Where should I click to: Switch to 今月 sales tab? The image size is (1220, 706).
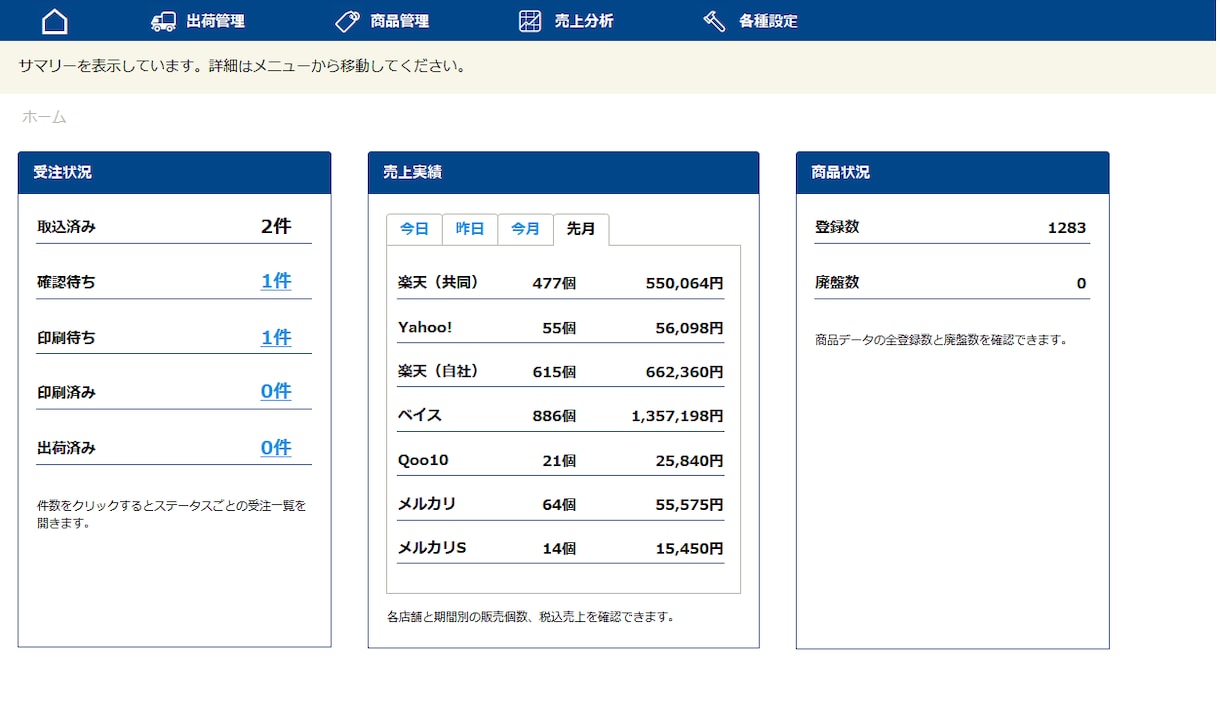click(525, 229)
